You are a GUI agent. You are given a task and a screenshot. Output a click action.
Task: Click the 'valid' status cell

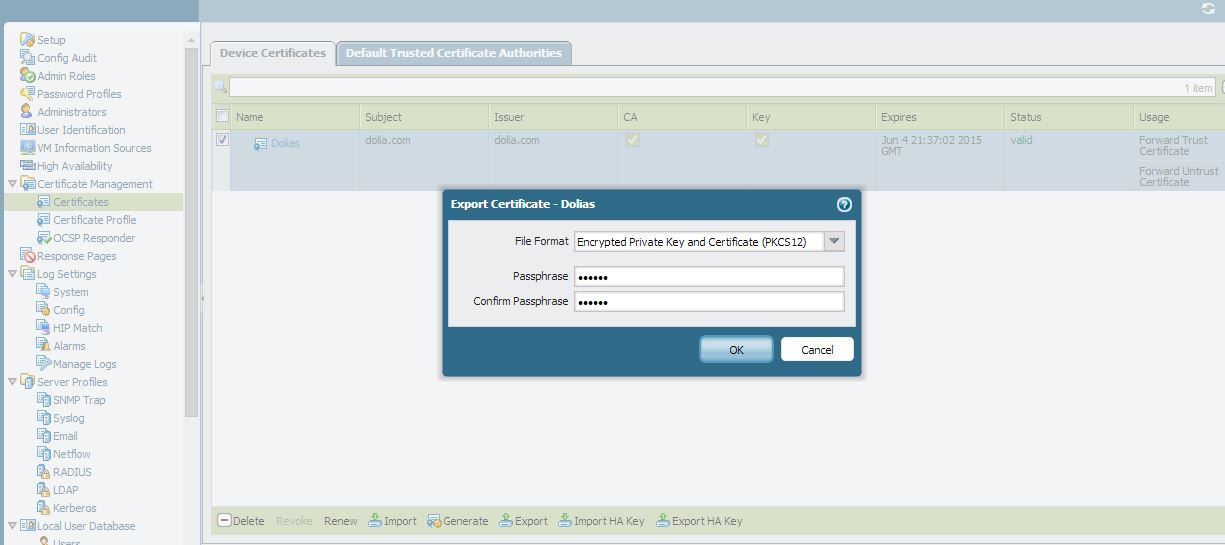pos(1021,140)
